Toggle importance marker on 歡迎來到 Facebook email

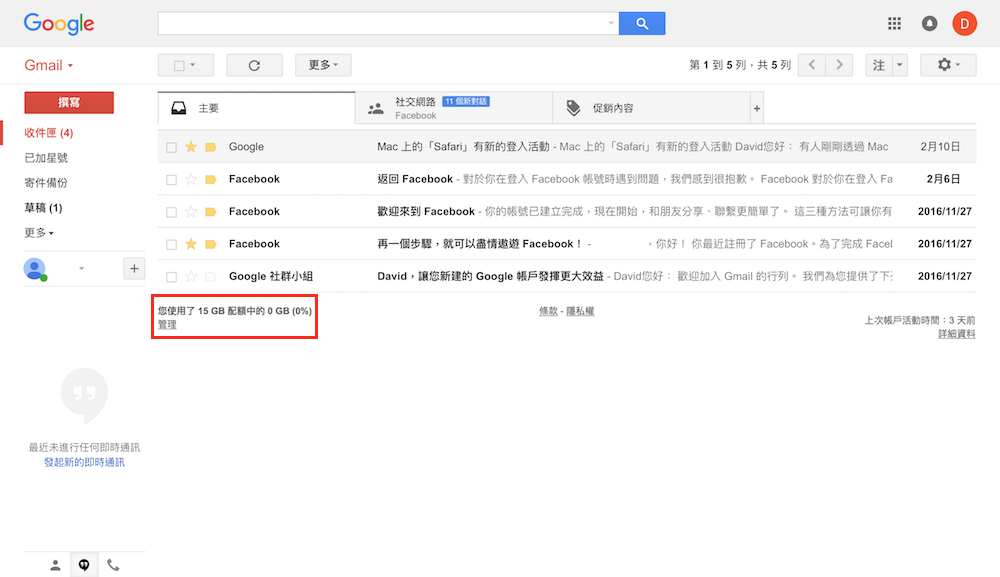pyautogui.click(x=210, y=212)
